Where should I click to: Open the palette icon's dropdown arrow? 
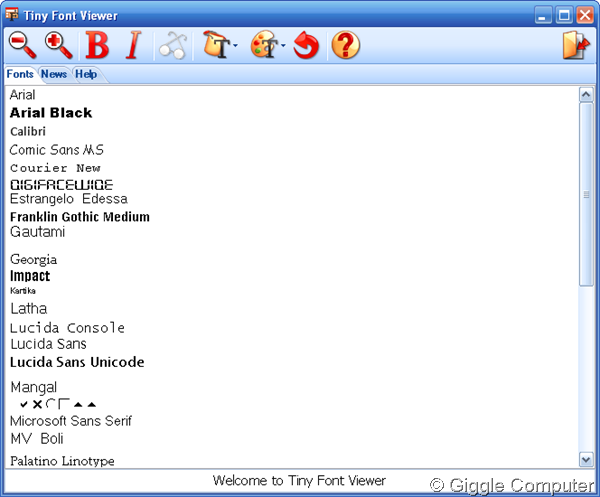coord(283,46)
